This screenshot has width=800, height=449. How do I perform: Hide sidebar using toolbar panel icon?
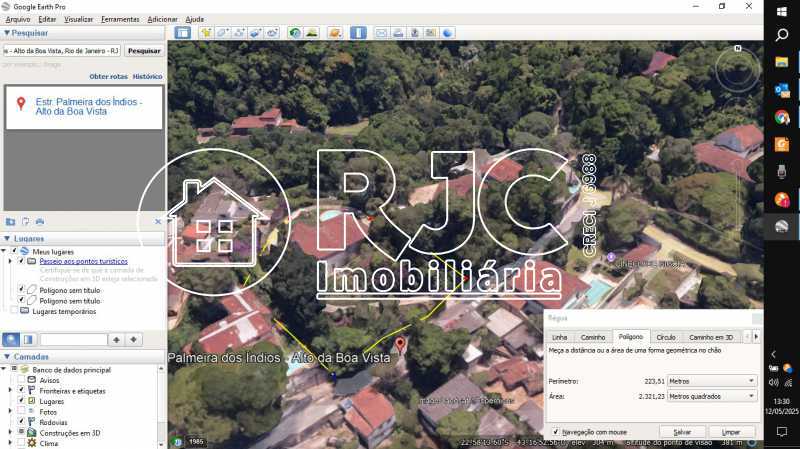click(x=183, y=33)
